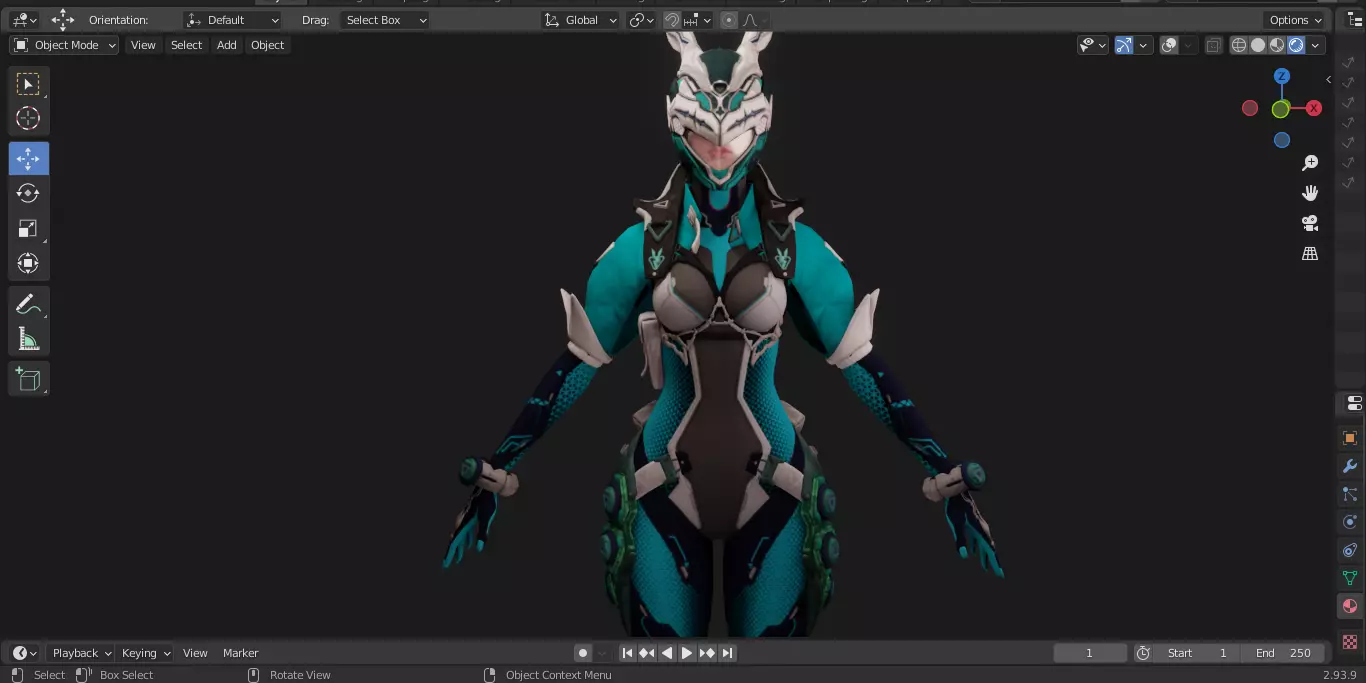Switch to rendered viewport shading

(1296, 45)
